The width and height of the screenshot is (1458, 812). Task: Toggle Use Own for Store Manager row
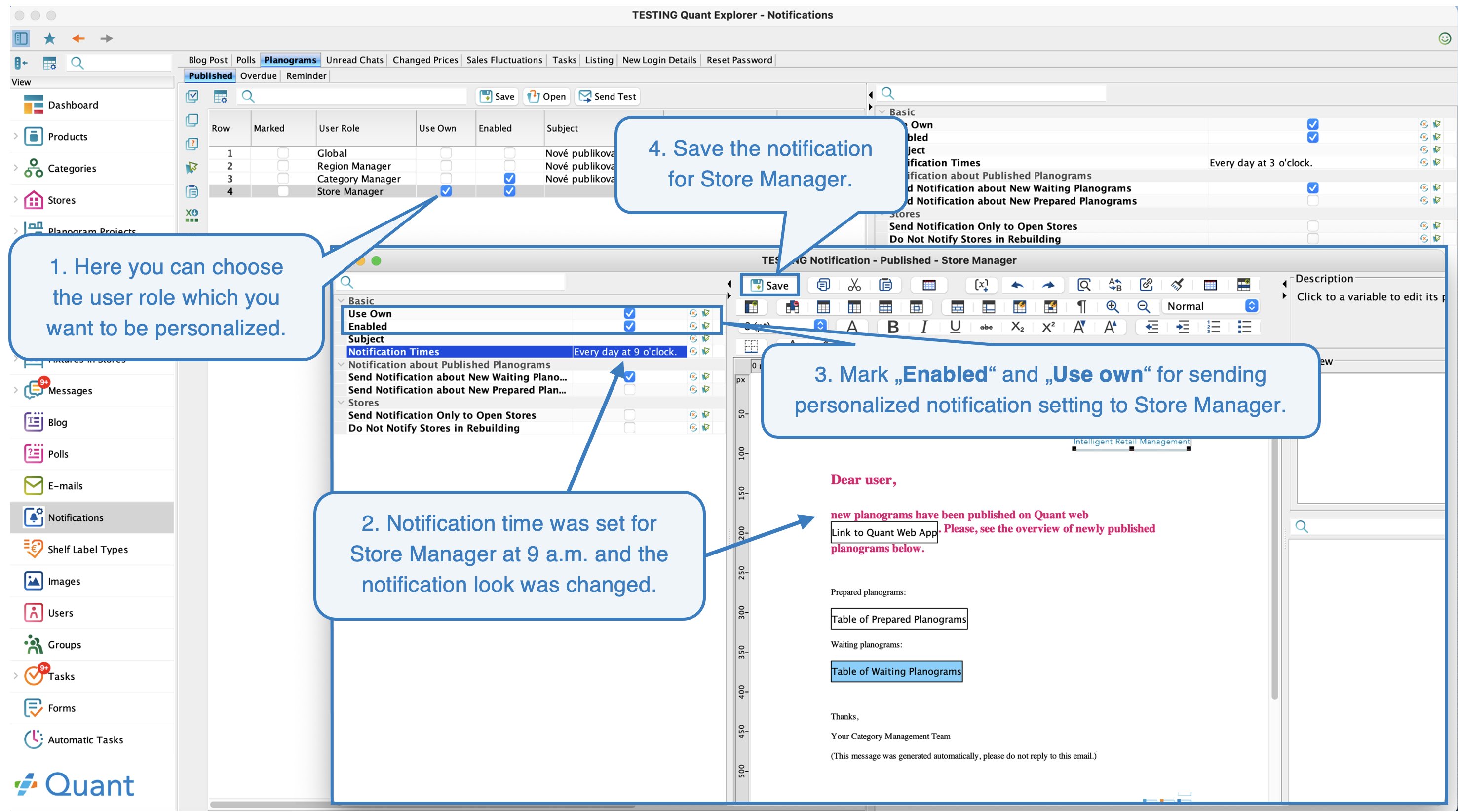[x=446, y=191]
